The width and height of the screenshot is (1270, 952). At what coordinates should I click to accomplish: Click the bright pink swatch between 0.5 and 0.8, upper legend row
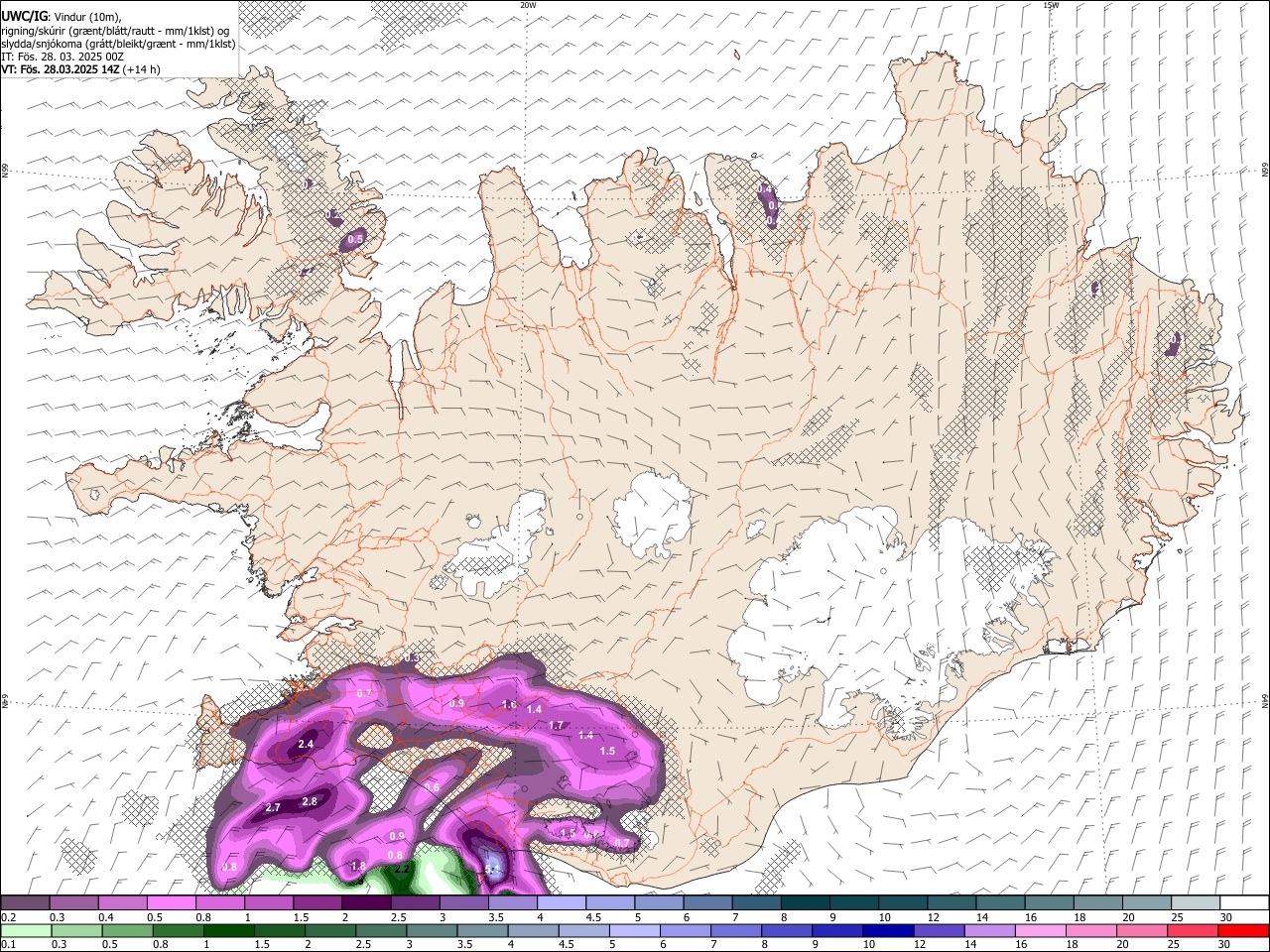171,903
